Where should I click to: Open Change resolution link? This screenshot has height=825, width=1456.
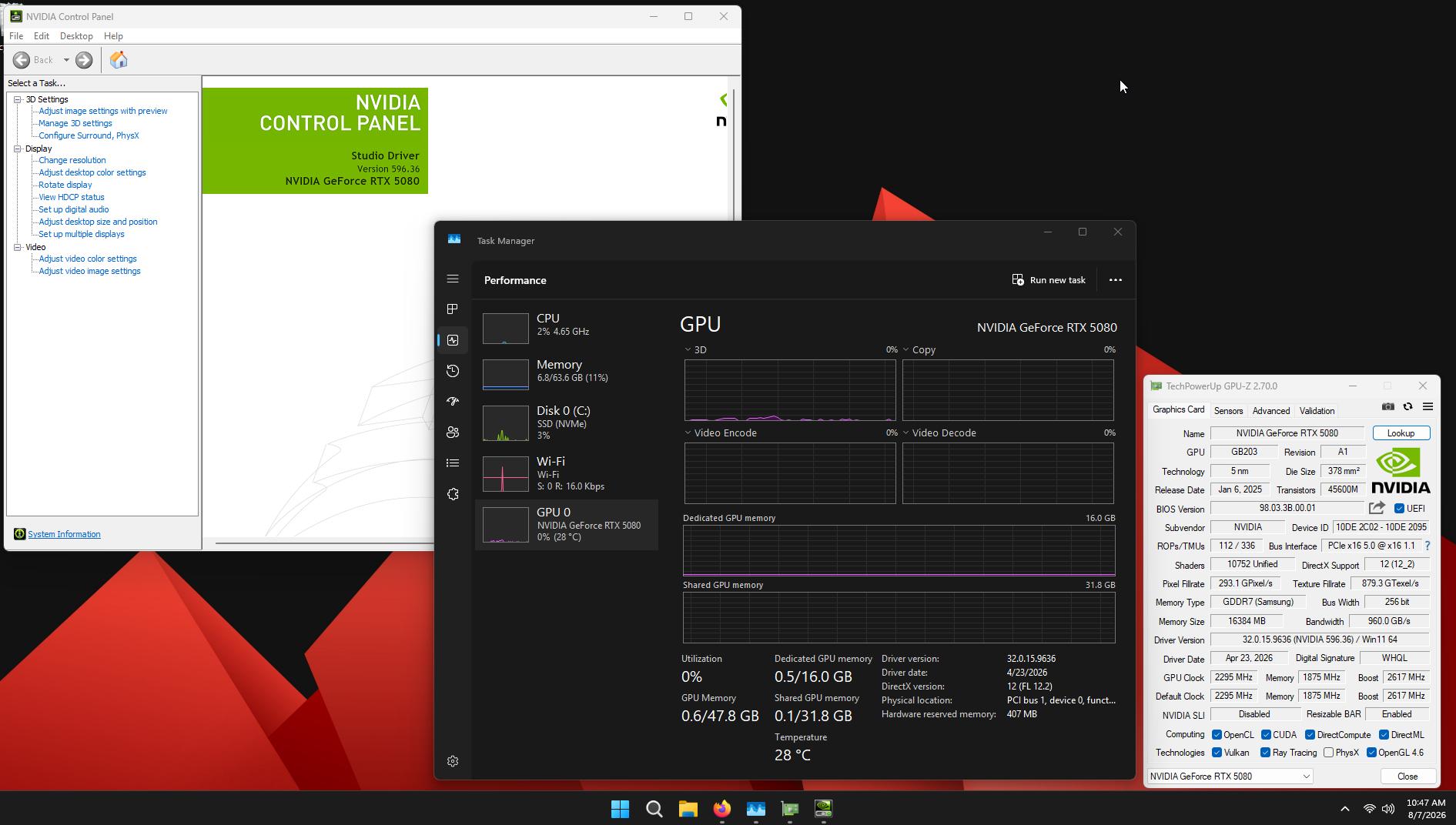point(72,160)
